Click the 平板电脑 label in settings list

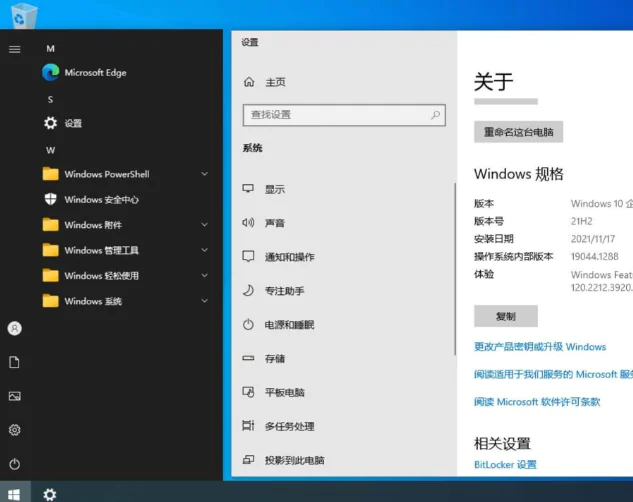(285, 393)
